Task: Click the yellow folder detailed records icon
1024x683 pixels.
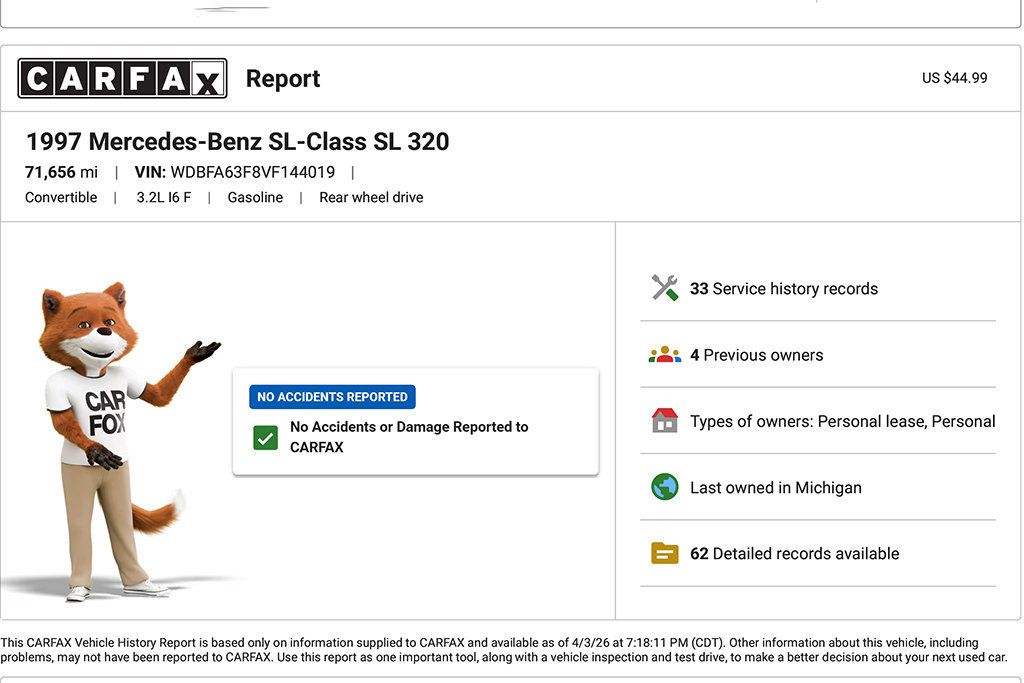Action: (x=664, y=553)
